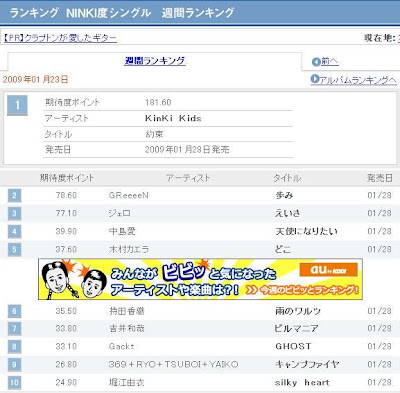400x393 pixels.
Task: Click the arrow icon beside 前へ
Action: pos(316,62)
